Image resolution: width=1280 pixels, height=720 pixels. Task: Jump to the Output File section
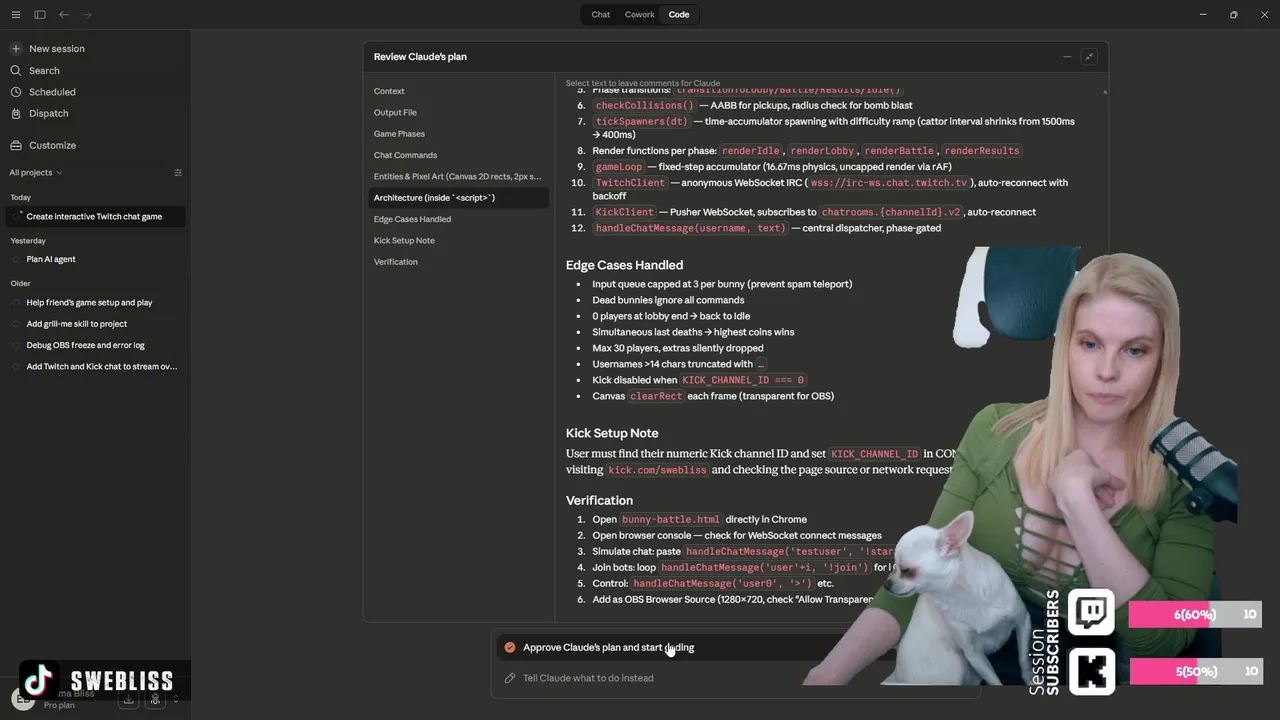point(395,112)
